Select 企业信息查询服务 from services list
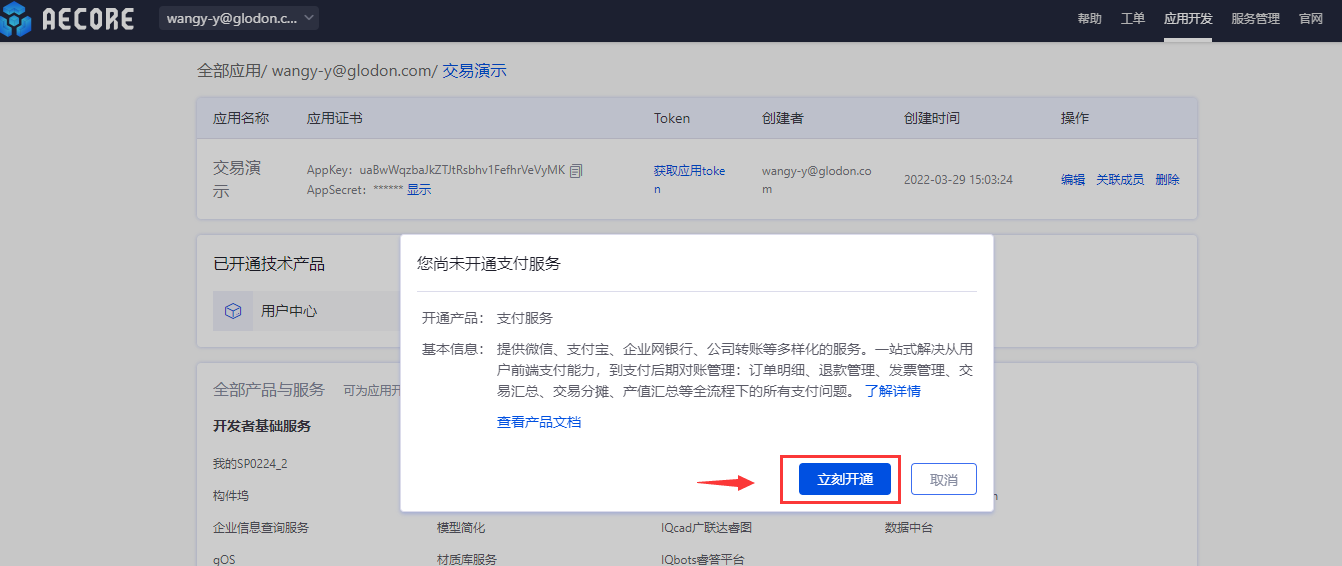This screenshot has width=1342, height=566. (x=260, y=527)
